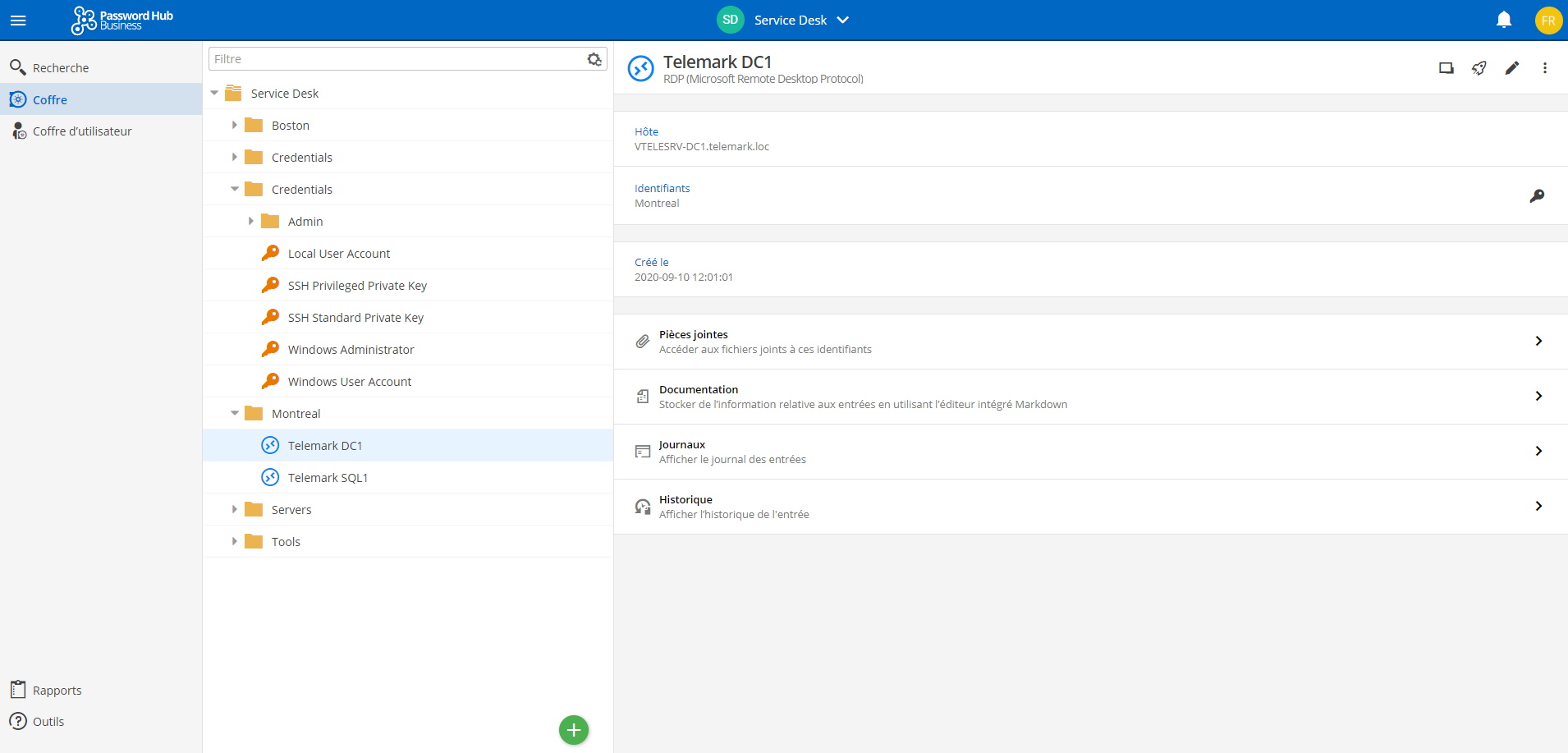Expand the Servers folder
The width and height of the screenshot is (1568, 753).
point(235,509)
